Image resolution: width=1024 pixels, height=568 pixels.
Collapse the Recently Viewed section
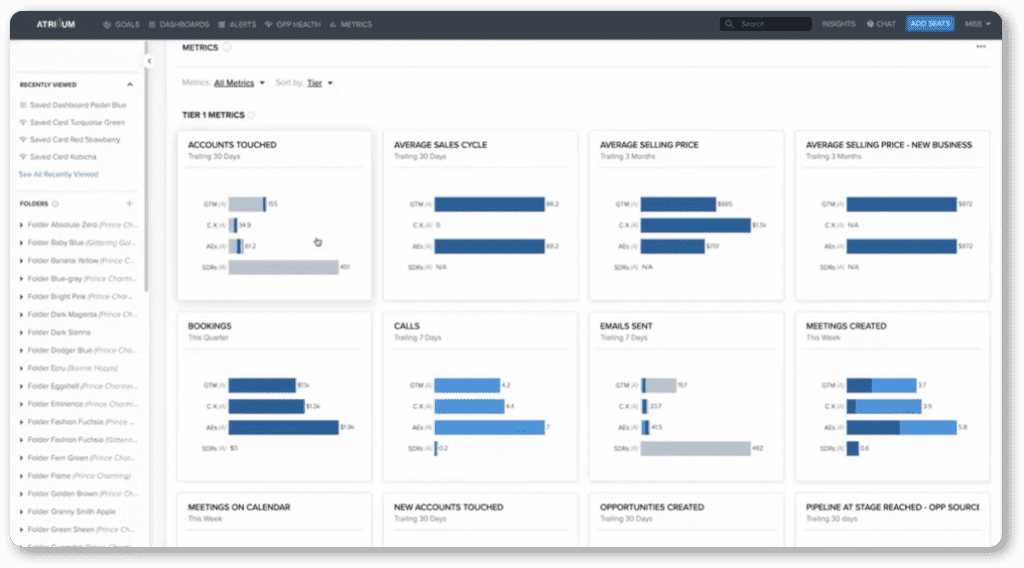point(129,85)
